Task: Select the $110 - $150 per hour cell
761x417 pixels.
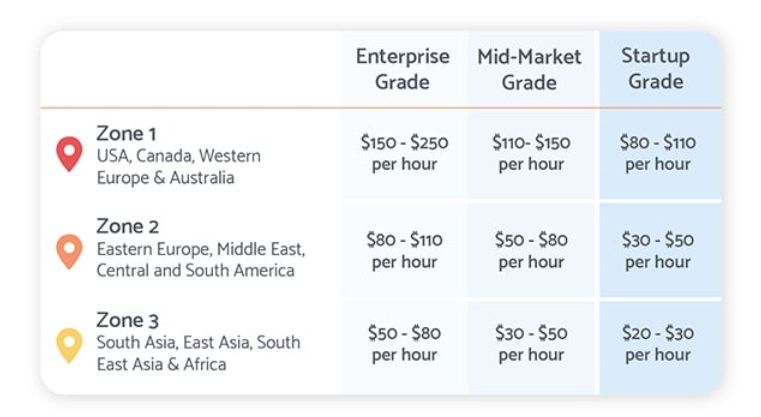Action: pos(529,153)
